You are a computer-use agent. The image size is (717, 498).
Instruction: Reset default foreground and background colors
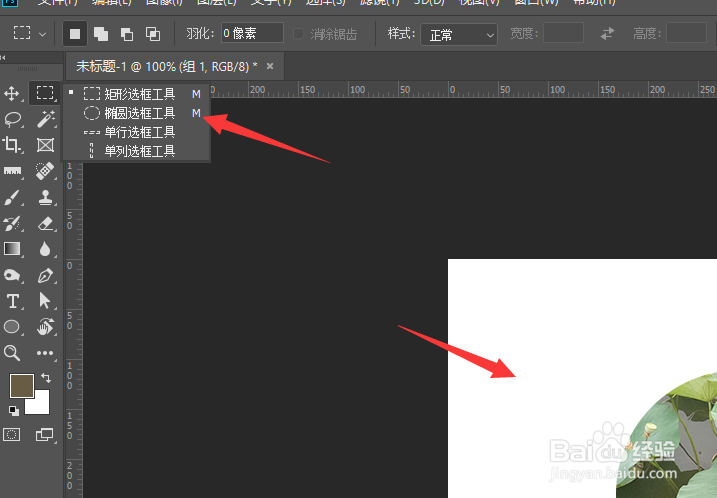point(14,411)
